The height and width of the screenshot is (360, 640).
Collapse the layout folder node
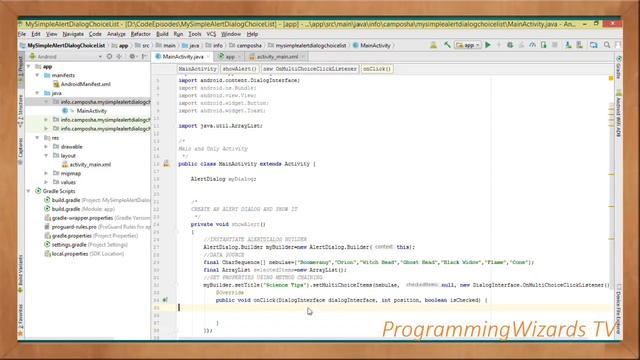[46, 156]
